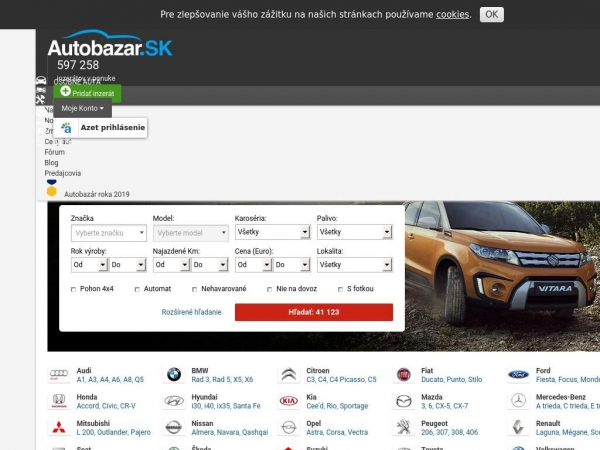Open Cena (Euro) Do dropdown
600x450 pixels.
[292, 265]
